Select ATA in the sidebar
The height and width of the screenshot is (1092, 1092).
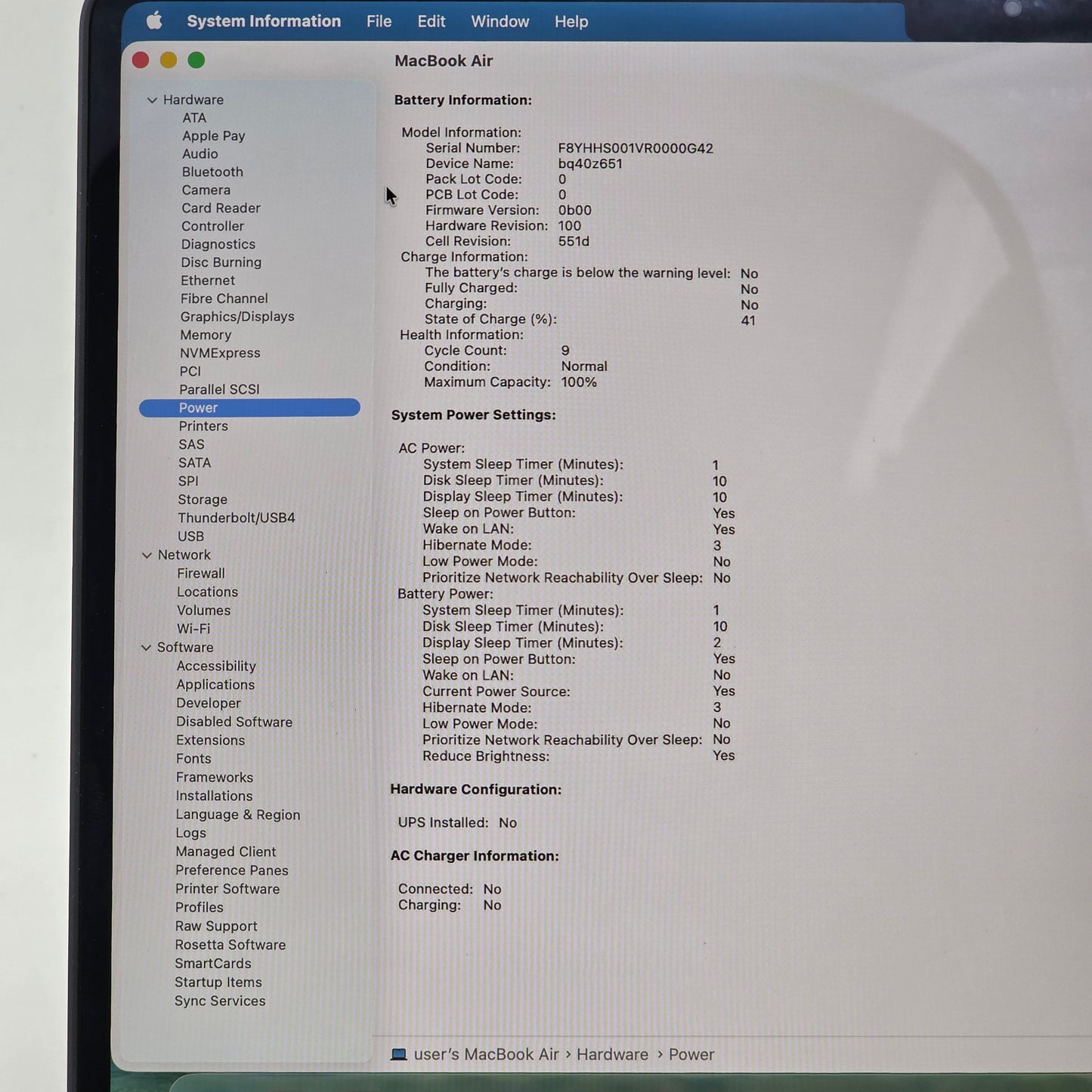194,118
